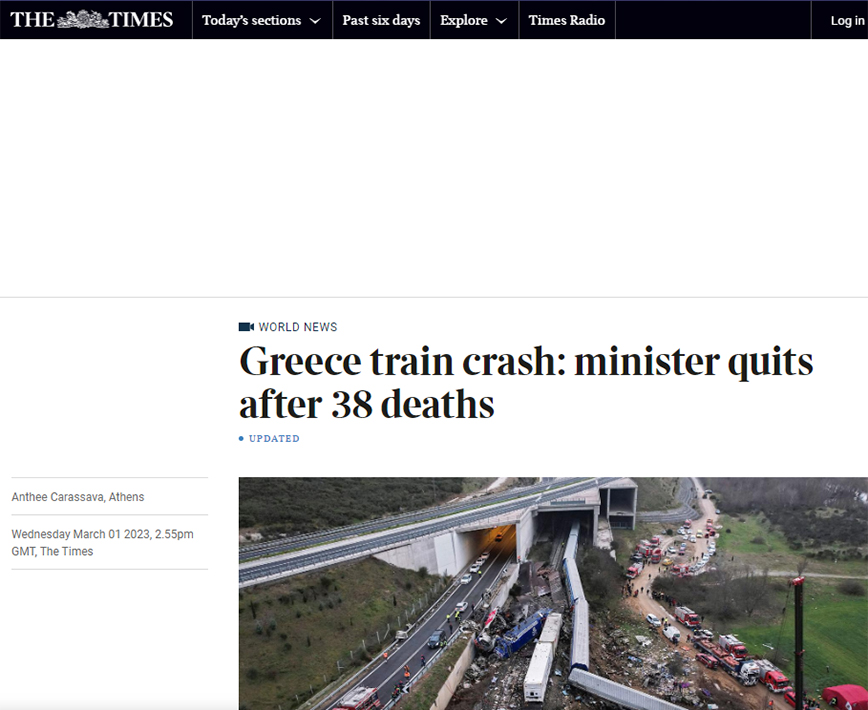
Task: Click the Log in button
Action: [847, 20]
